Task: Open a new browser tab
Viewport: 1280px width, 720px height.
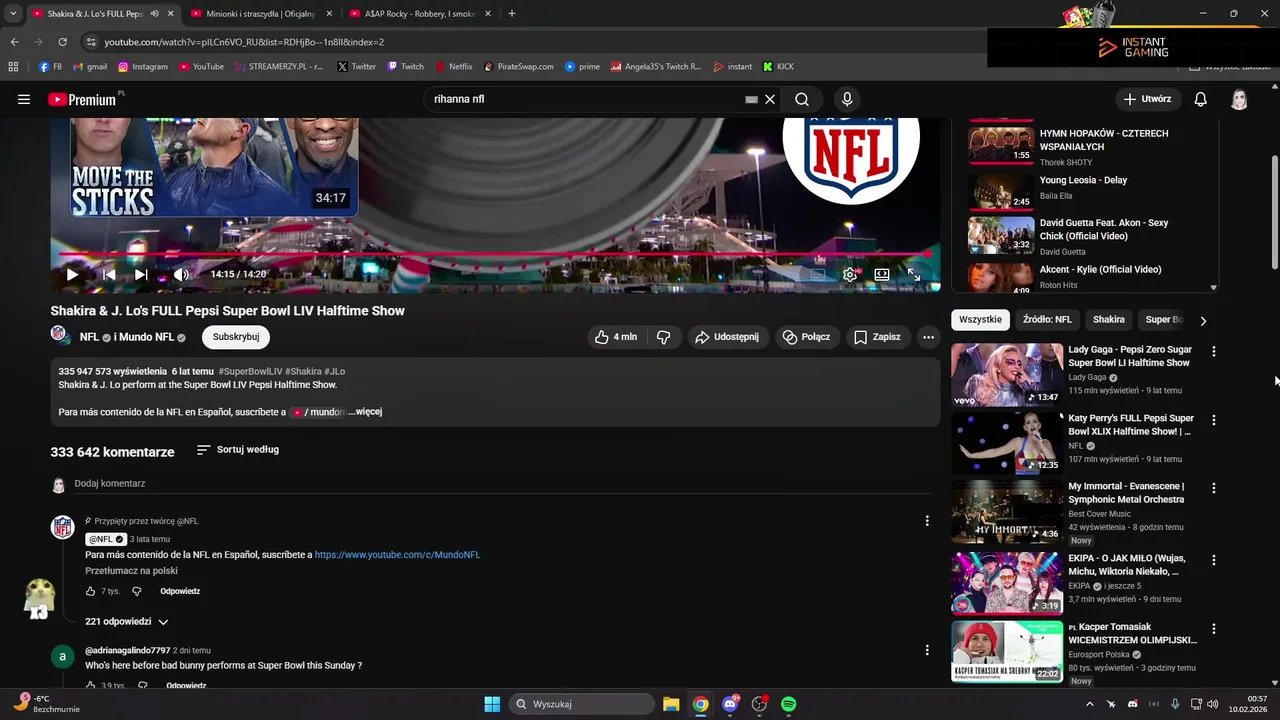Action: (512, 14)
